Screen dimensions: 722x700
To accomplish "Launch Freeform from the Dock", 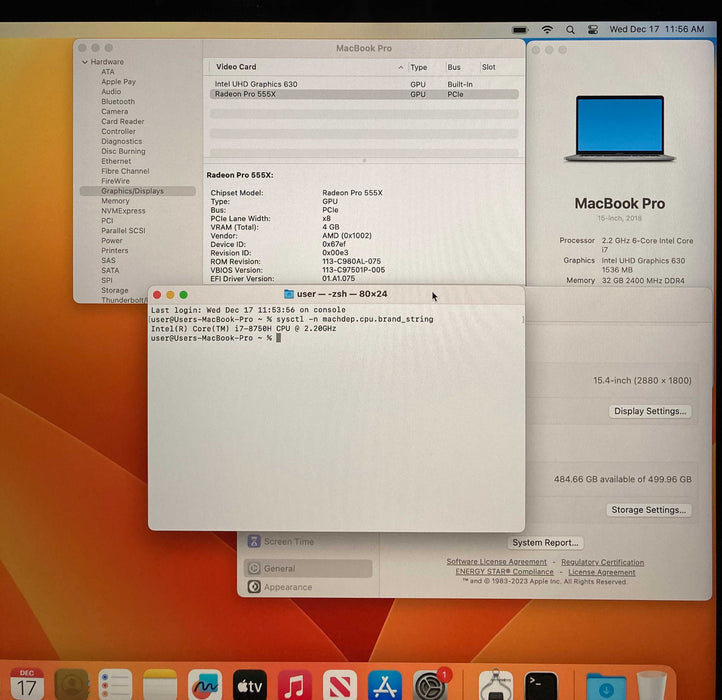I will click(x=205, y=685).
